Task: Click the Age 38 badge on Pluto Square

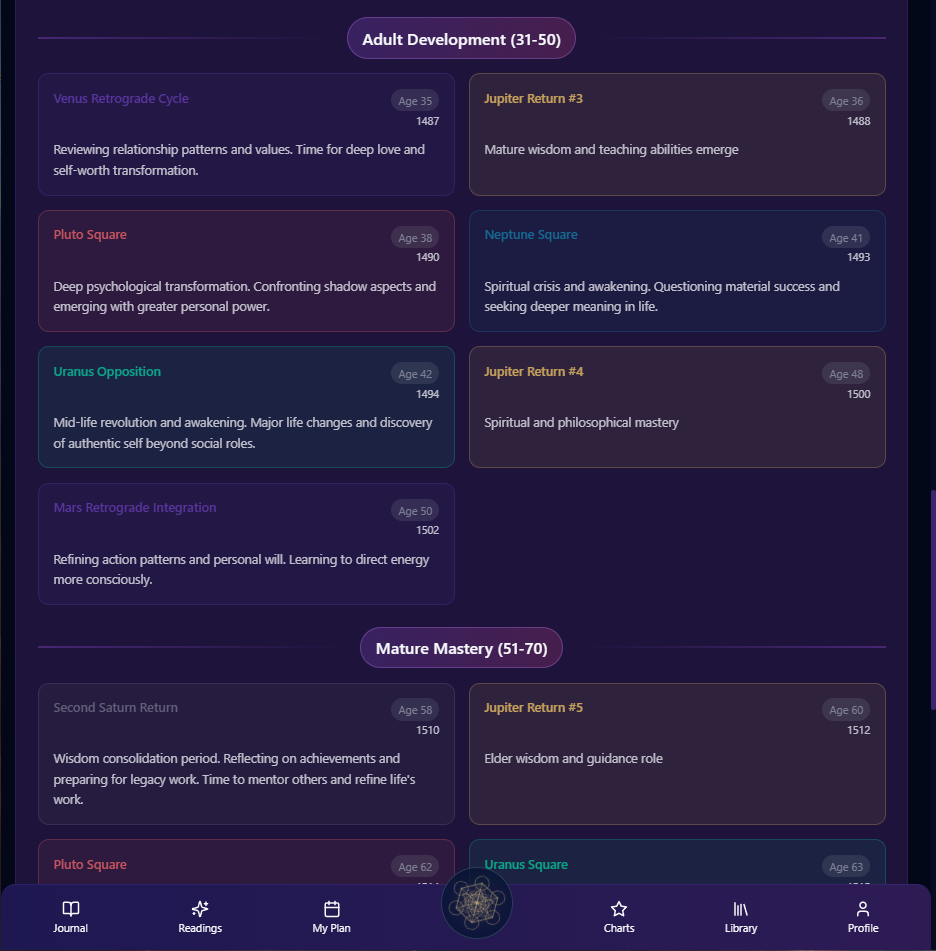Action: tap(415, 238)
